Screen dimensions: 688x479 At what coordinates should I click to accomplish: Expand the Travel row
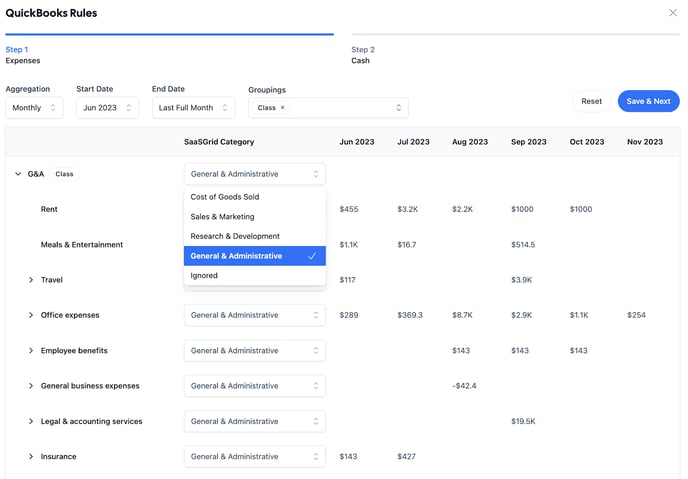tap(31, 280)
